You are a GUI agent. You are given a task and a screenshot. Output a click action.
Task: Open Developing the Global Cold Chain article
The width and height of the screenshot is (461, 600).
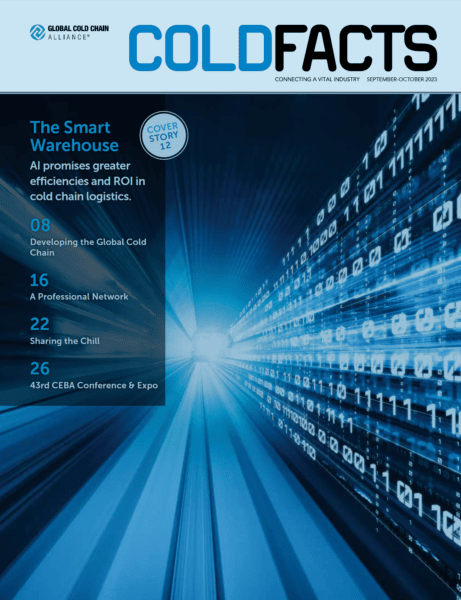click(x=88, y=247)
